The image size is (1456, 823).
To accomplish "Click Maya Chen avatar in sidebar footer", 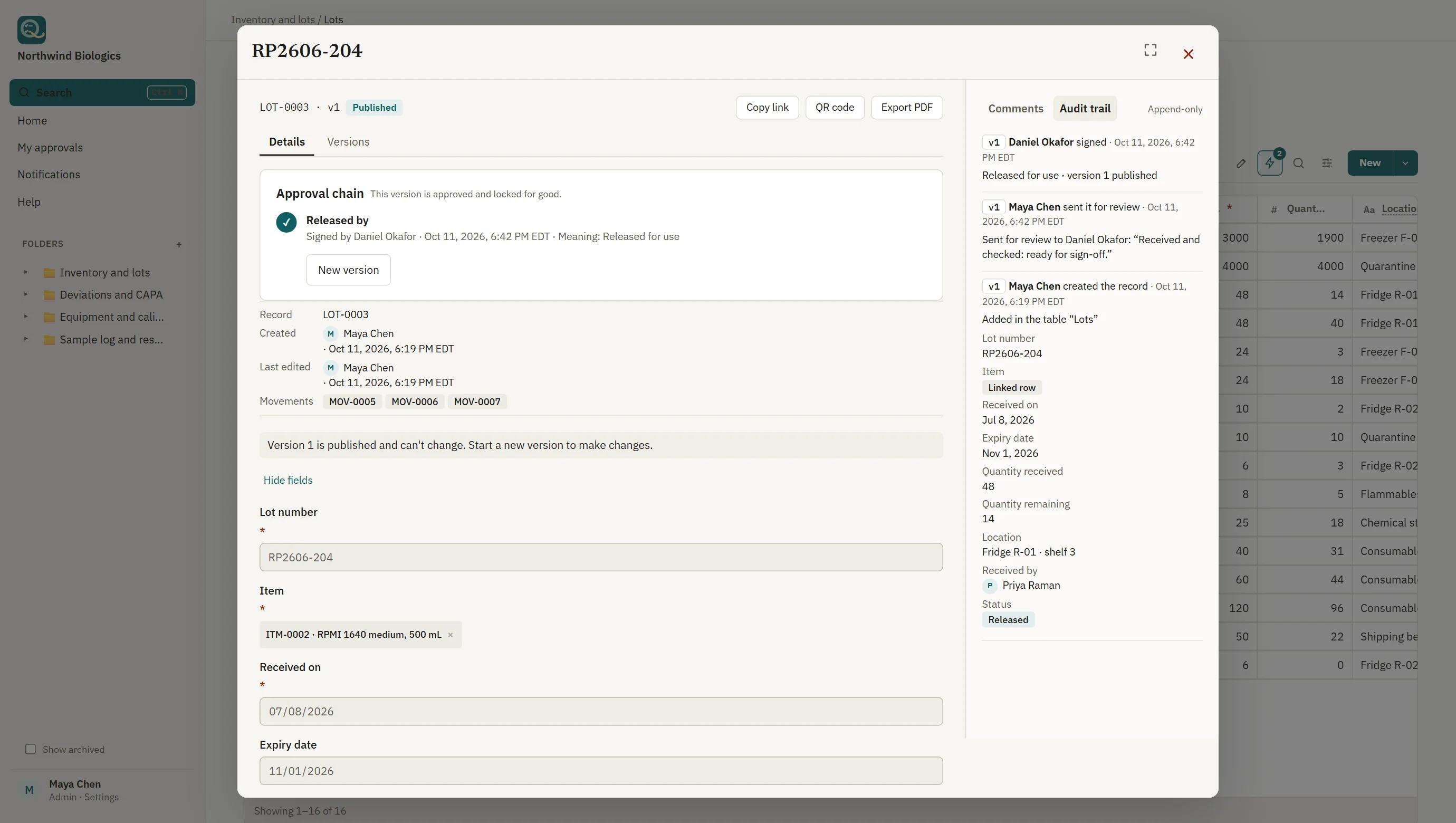I will coord(30,790).
